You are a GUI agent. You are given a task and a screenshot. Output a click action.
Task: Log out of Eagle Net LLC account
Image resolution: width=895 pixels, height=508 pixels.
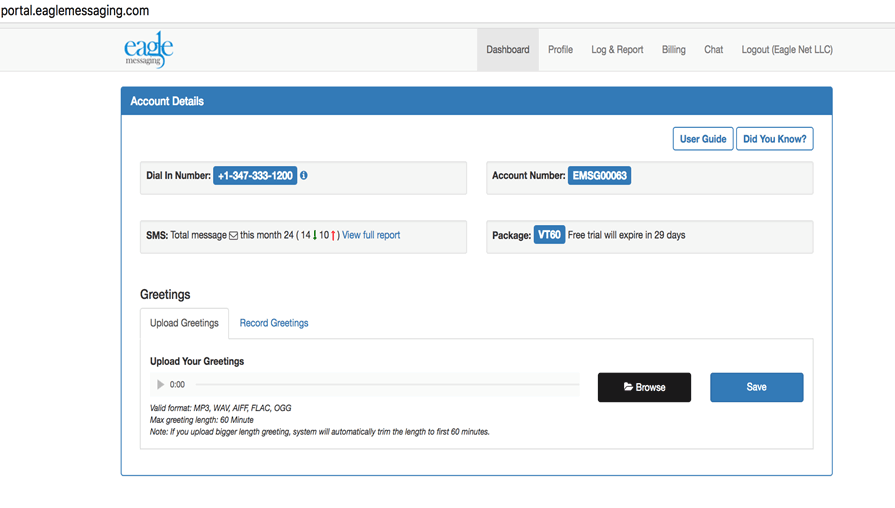pyautogui.click(x=786, y=50)
